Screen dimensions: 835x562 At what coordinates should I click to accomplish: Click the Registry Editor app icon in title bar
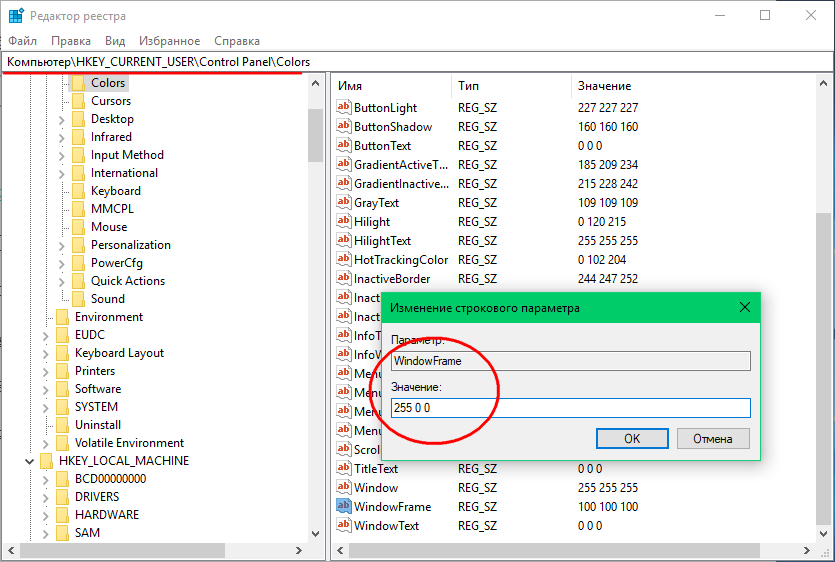(x=16, y=16)
